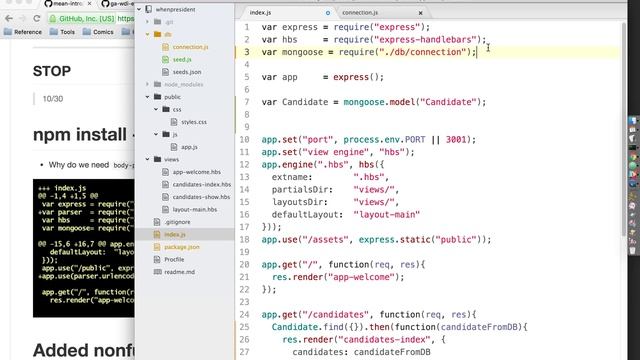This screenshot has height=360, width=640.
Task: Select the .git folder name
Action: pos(169,22)
